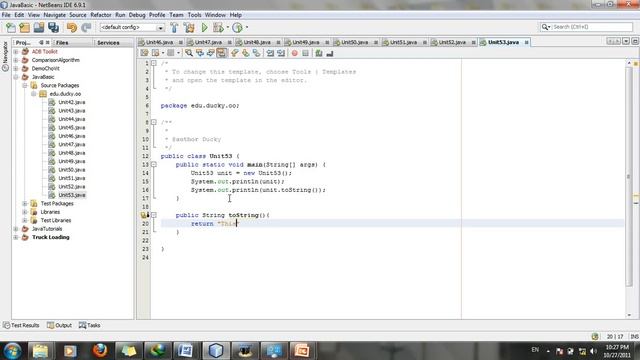Open the Source menu
640x360 pixels.
[x=78, y=15]
